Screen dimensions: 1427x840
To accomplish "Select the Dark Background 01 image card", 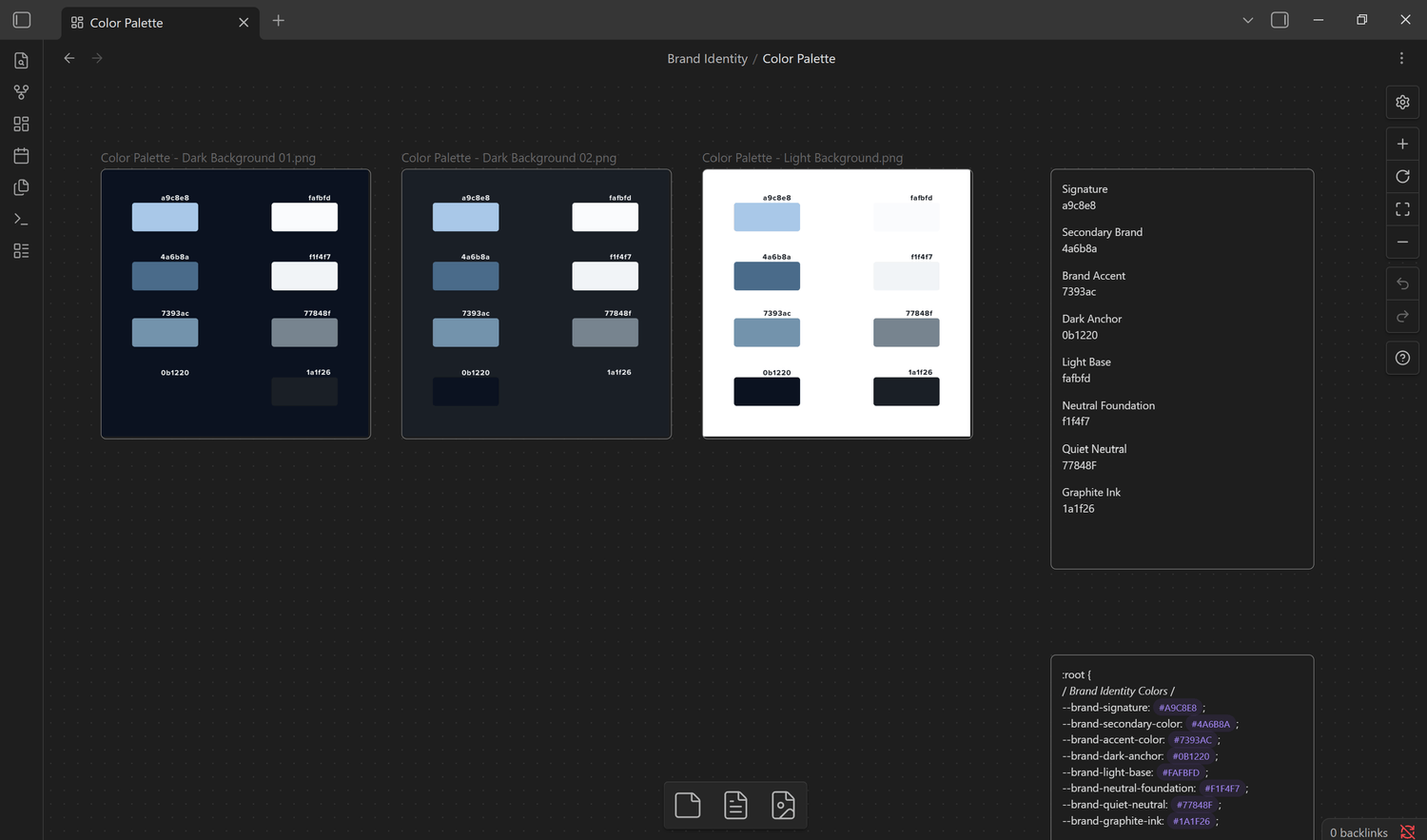I will [x=236, y=303].
